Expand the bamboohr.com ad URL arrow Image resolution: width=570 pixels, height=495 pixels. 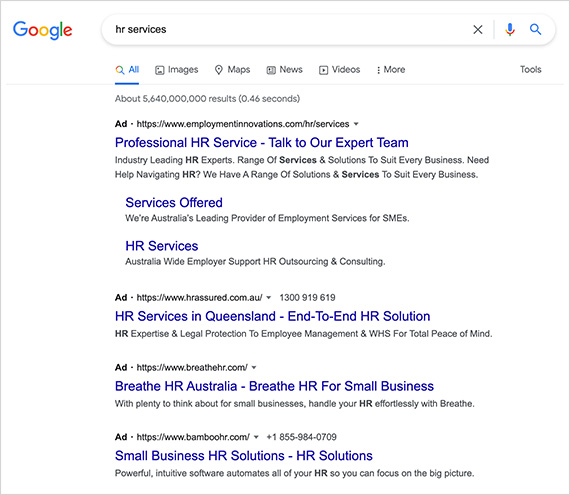click(256, 437)
